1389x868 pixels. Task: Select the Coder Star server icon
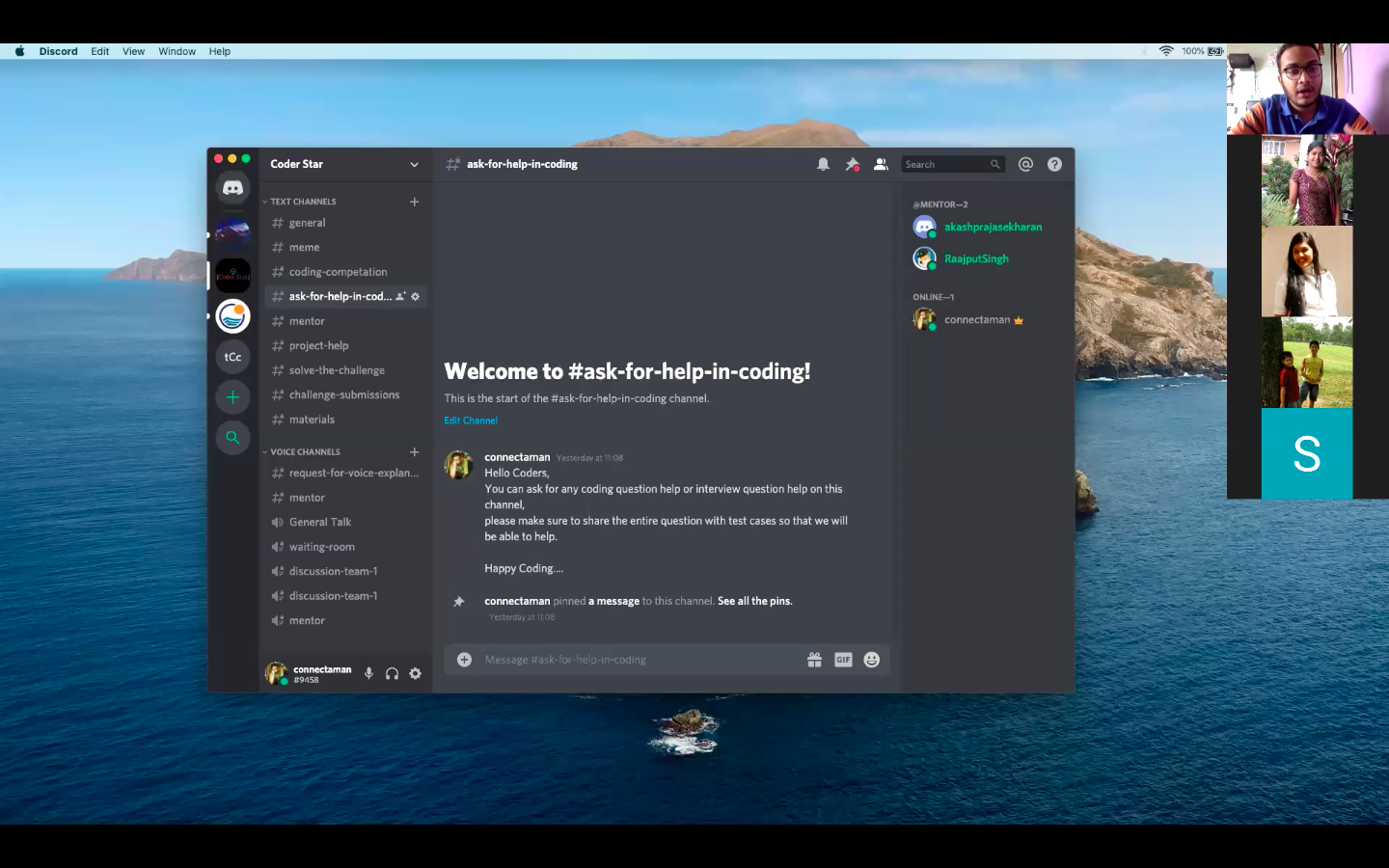coord(232,276)
